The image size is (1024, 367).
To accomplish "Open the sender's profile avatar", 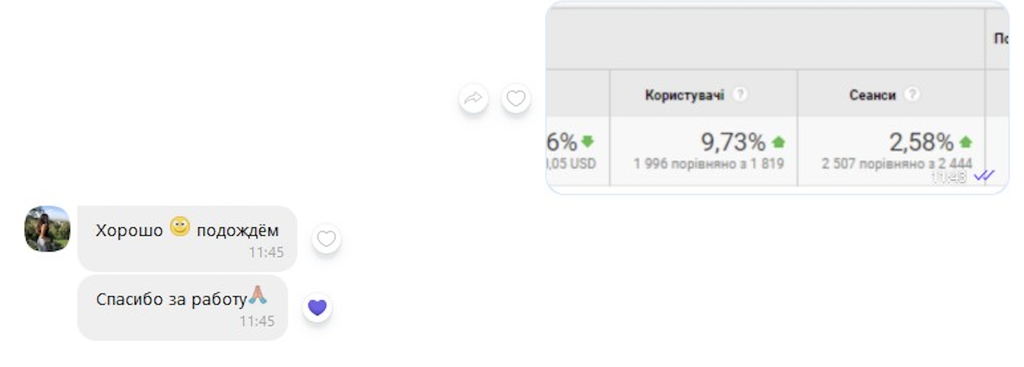I will (47, 229).
